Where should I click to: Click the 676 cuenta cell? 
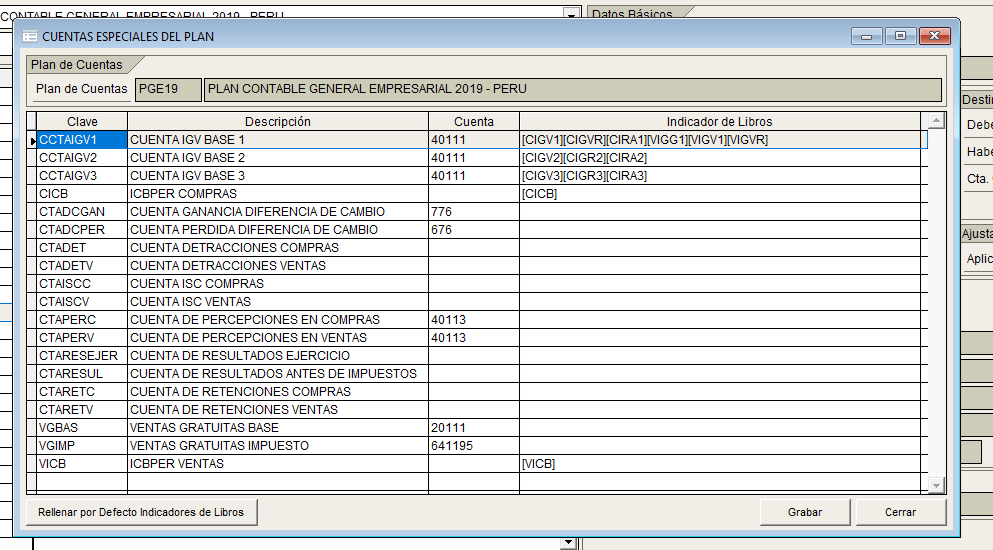[x=474, y=230]
